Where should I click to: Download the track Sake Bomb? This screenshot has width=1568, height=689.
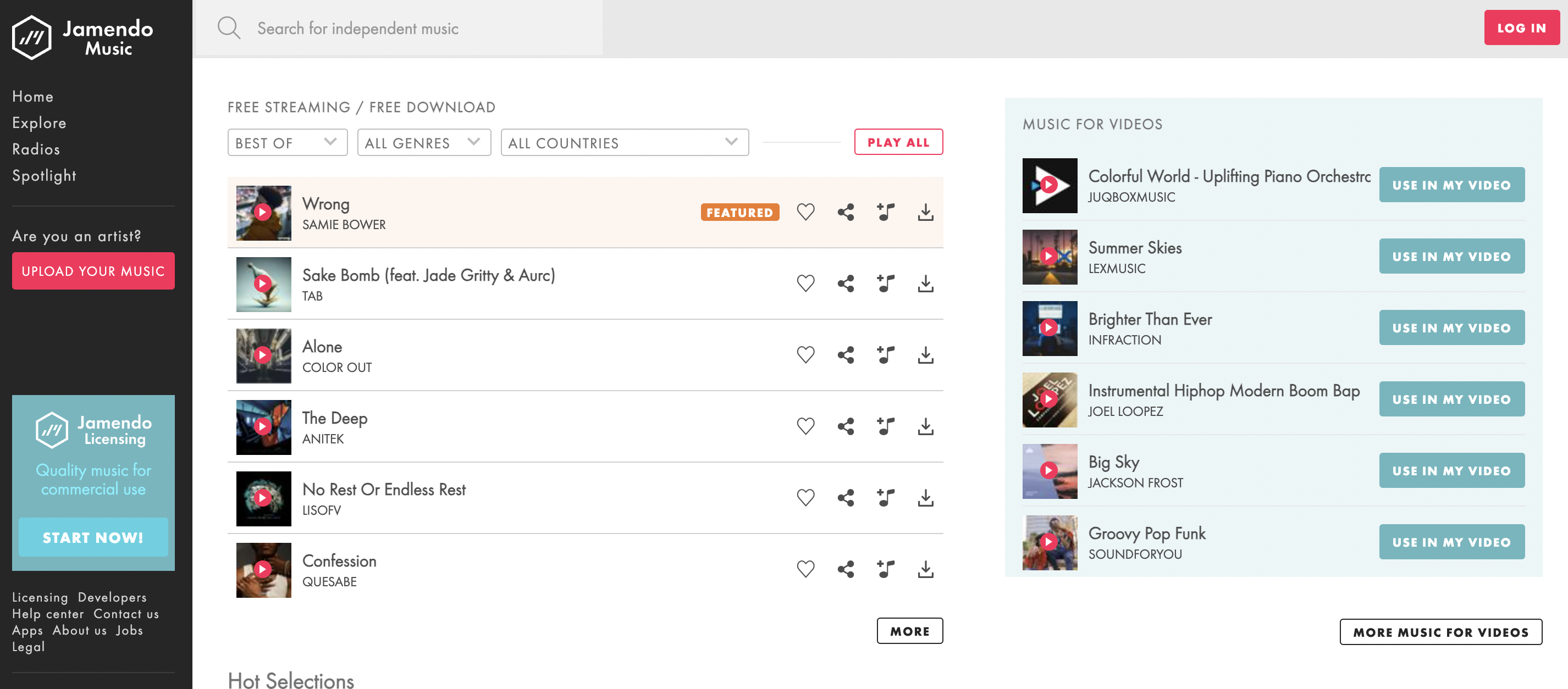pos(925,284)
